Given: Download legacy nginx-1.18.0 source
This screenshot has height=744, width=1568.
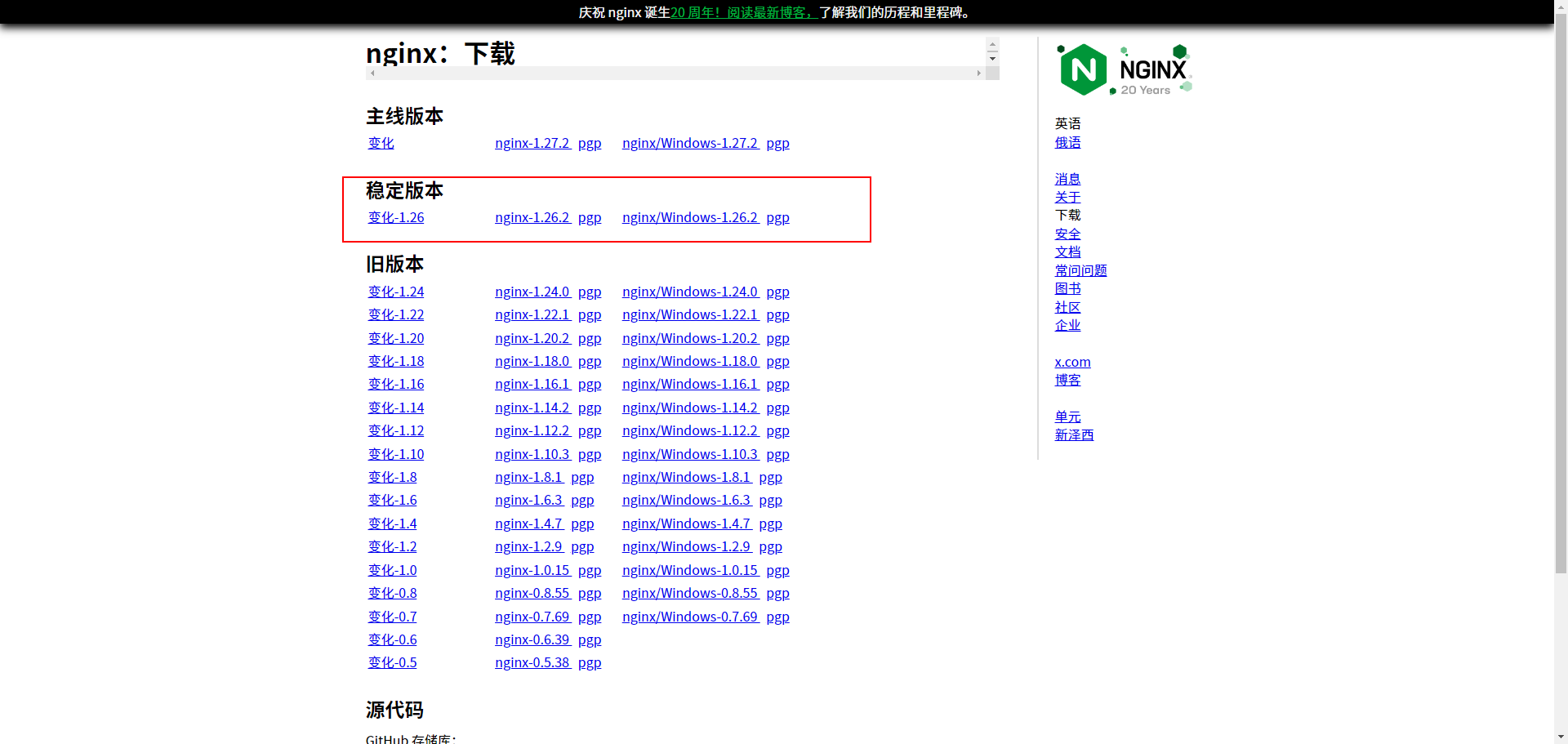Looking at the screenshot, I should point(532,362).
